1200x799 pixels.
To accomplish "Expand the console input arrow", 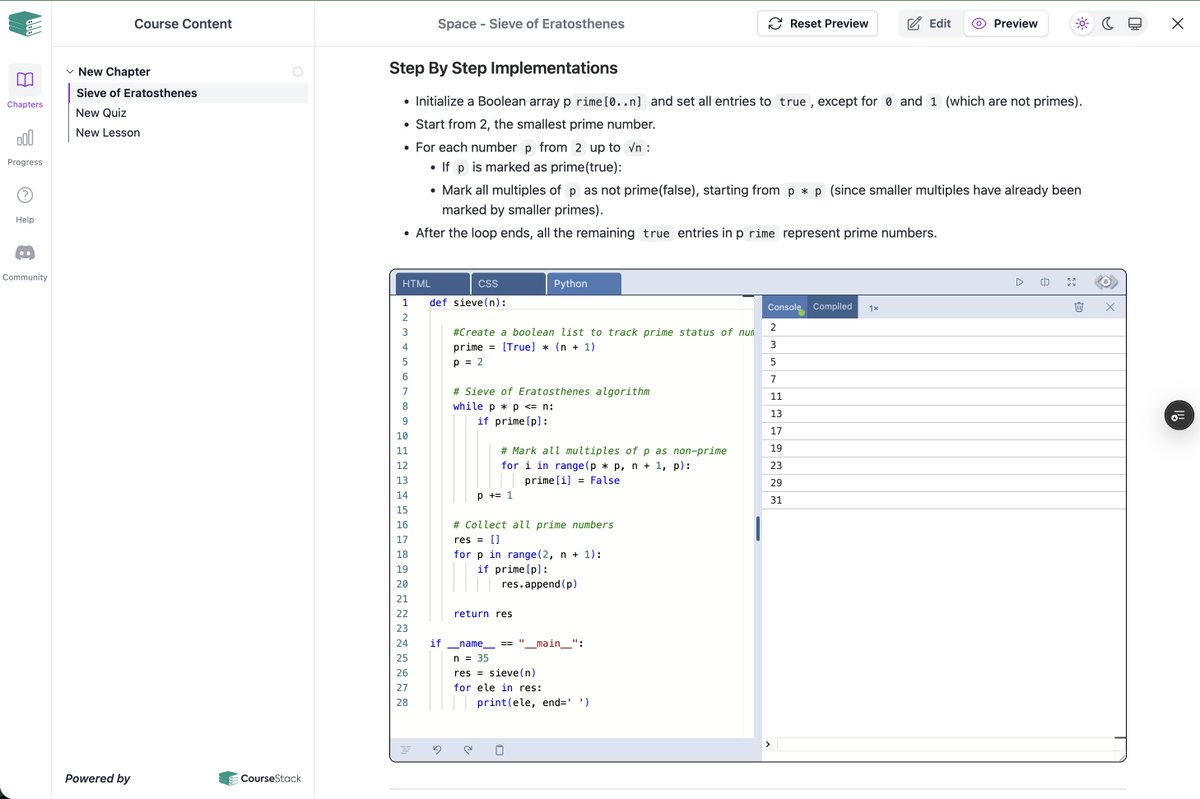I will [766, 743].
